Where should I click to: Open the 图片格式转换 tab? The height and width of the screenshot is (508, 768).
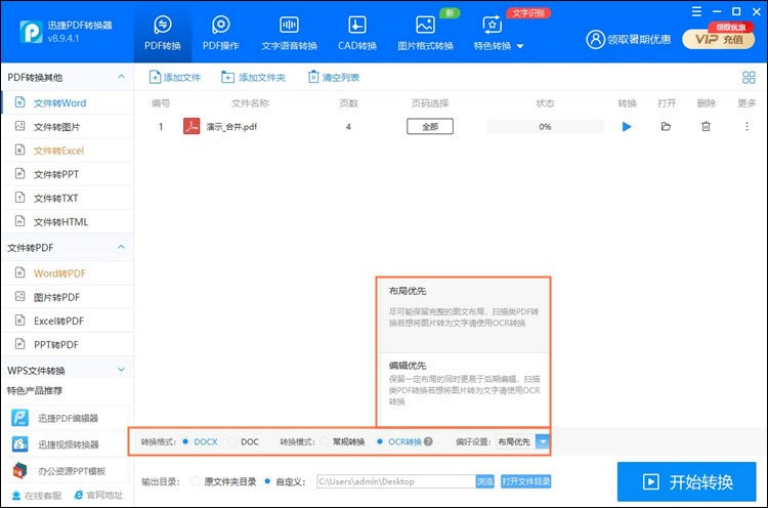(425, 32)
